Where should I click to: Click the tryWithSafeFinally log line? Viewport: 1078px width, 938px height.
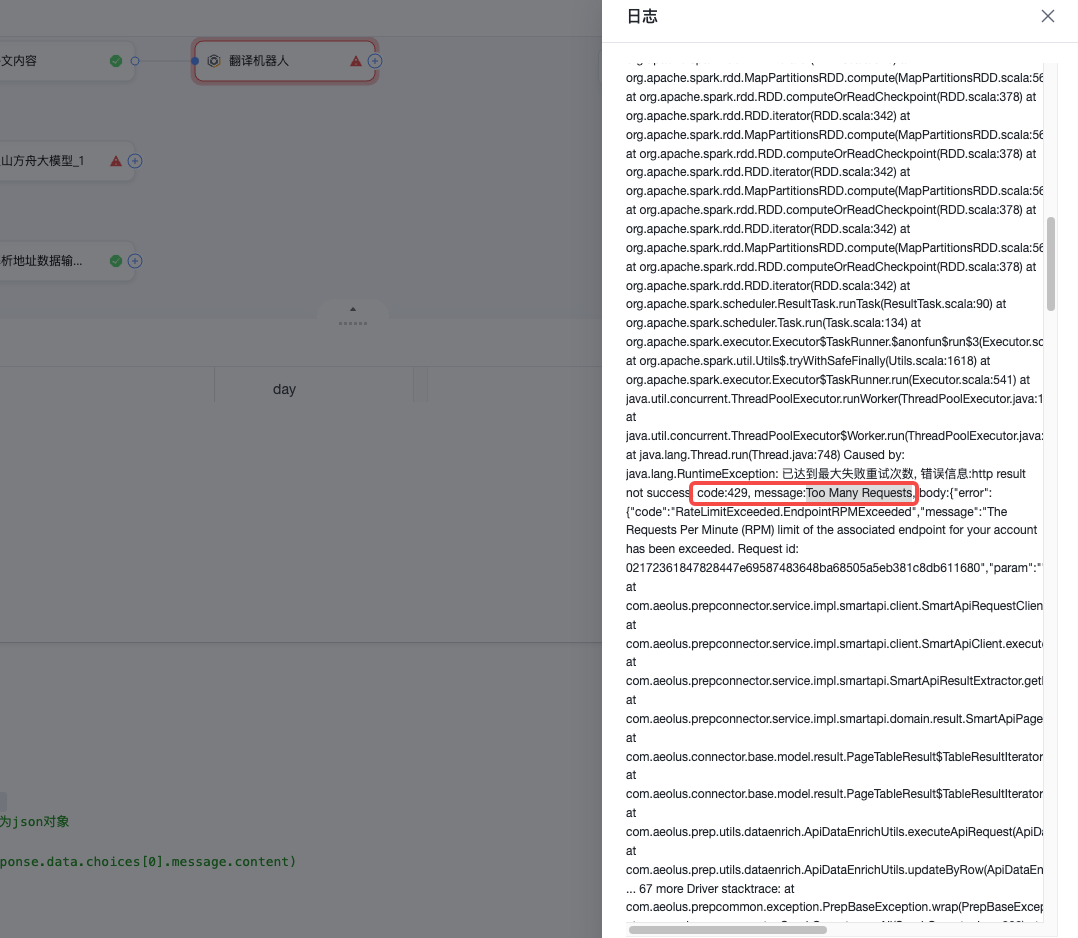[x=808, y=361]
